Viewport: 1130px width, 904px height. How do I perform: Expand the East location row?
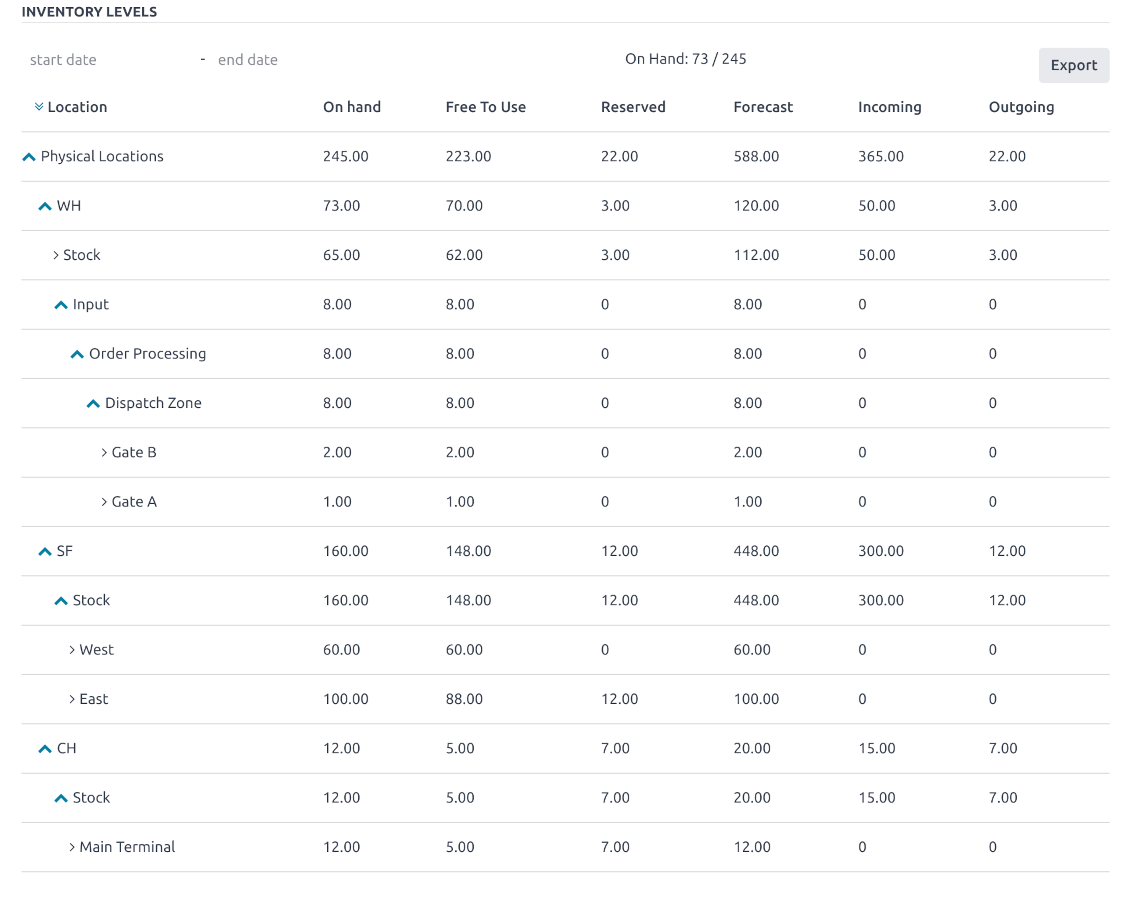[72, 699]
